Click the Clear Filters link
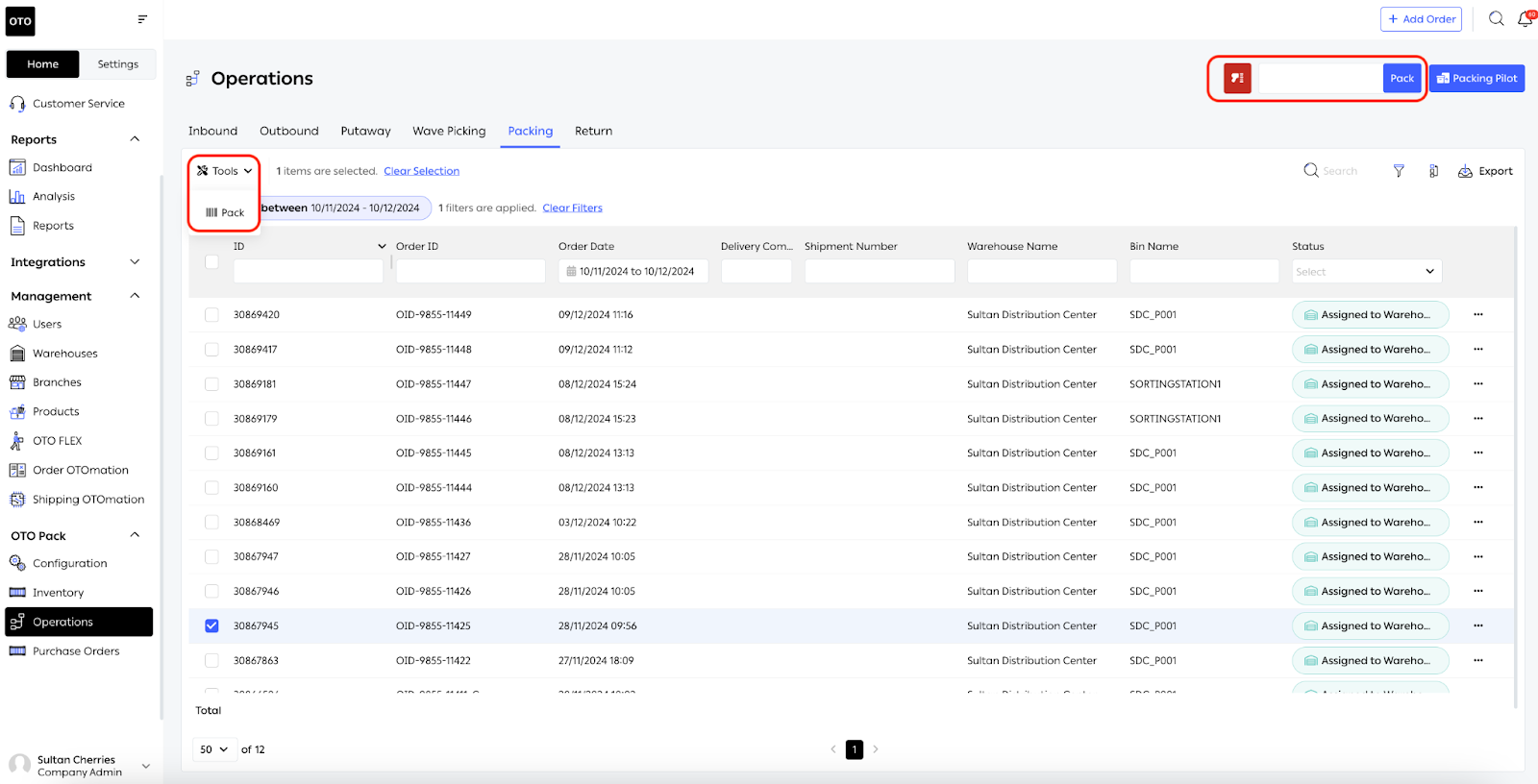This screenshot has width=1538, height=784. pyautogui.click(x=572, y=208)
